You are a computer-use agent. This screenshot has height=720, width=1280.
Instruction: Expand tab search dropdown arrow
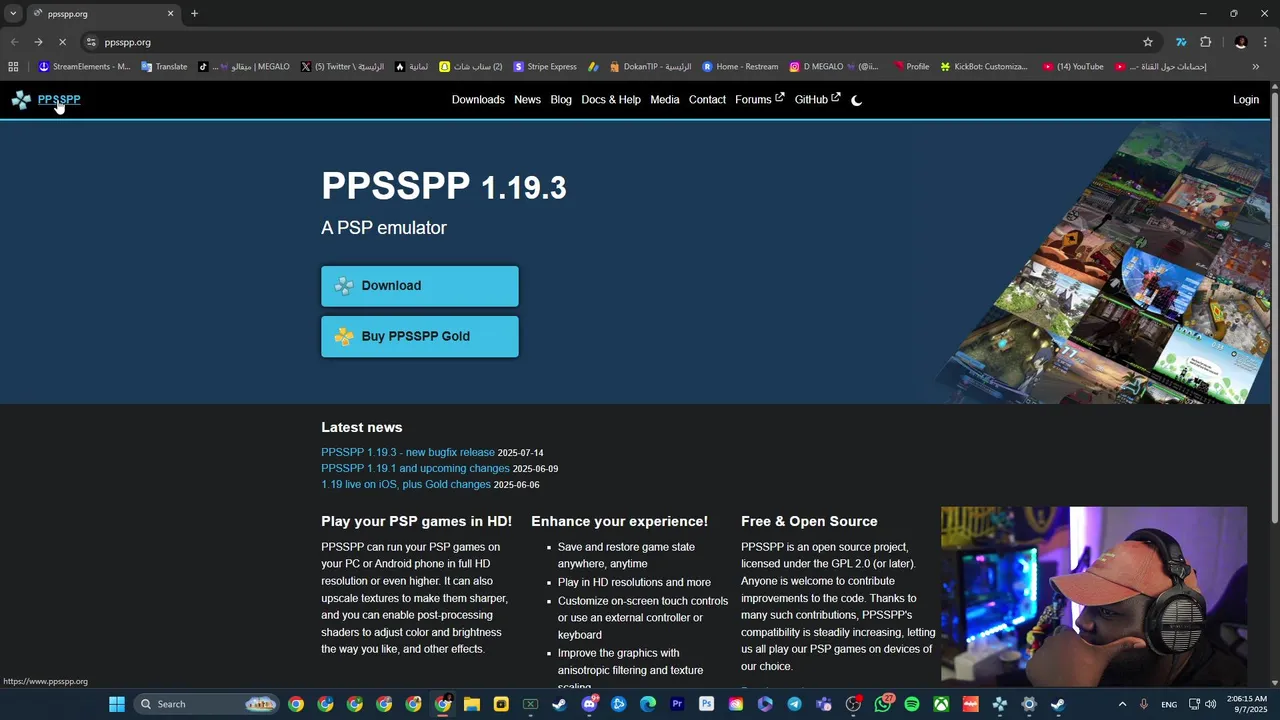point(13,14)
